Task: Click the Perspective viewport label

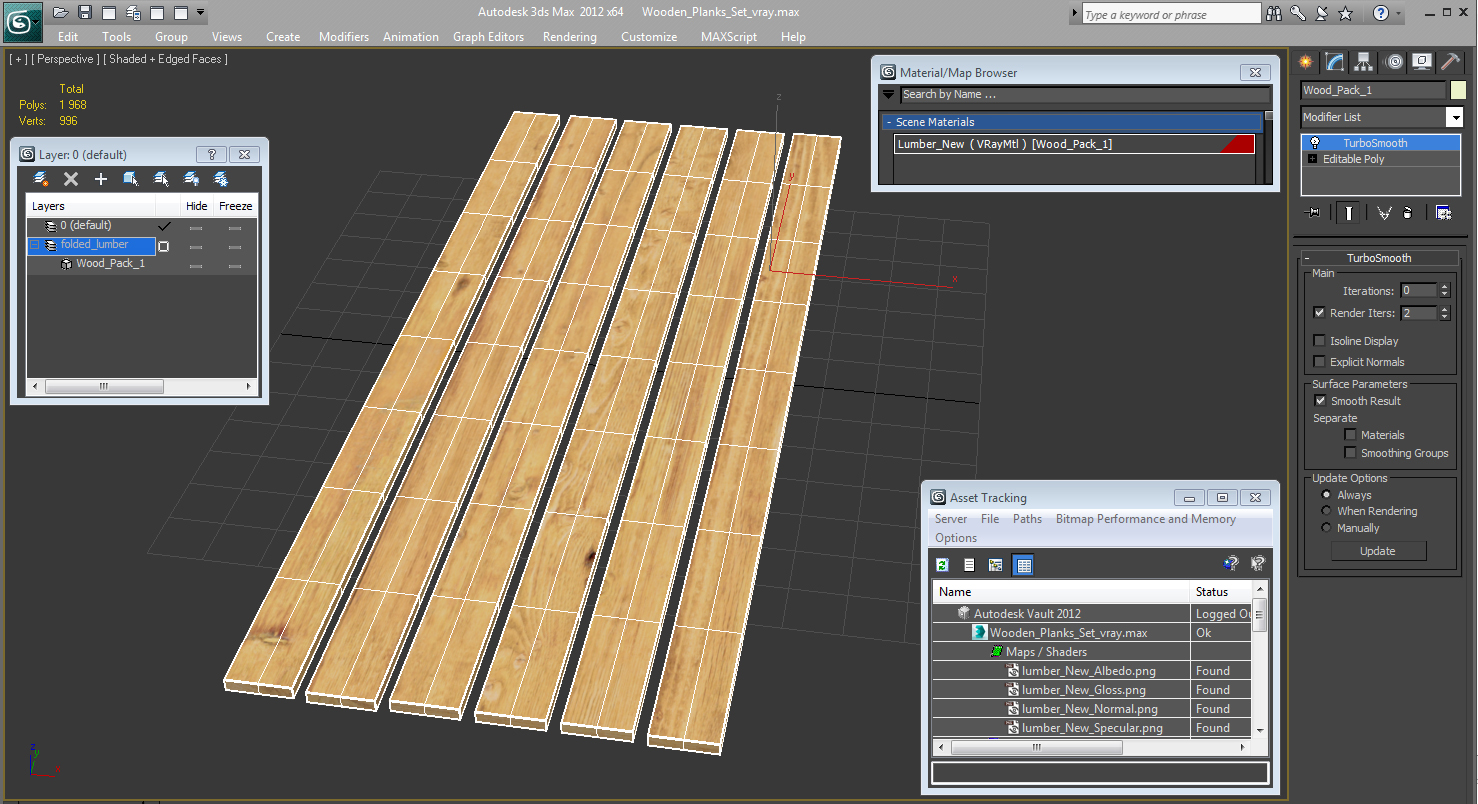Action: tap(65, 59)
